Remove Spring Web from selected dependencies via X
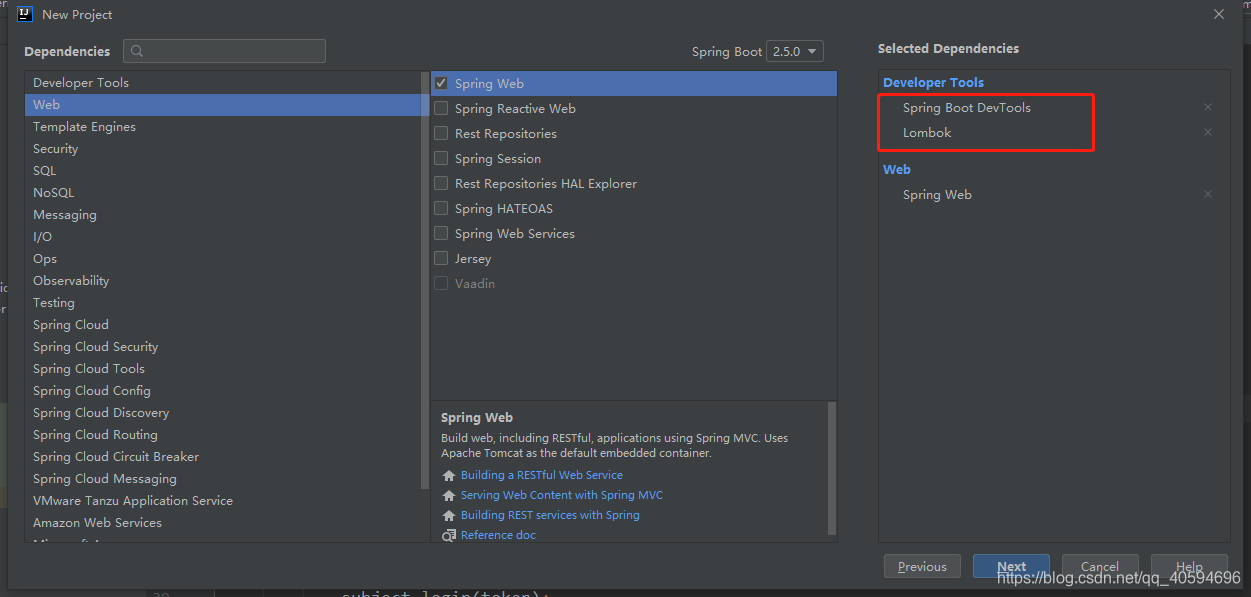 (x=1208, y=194)
